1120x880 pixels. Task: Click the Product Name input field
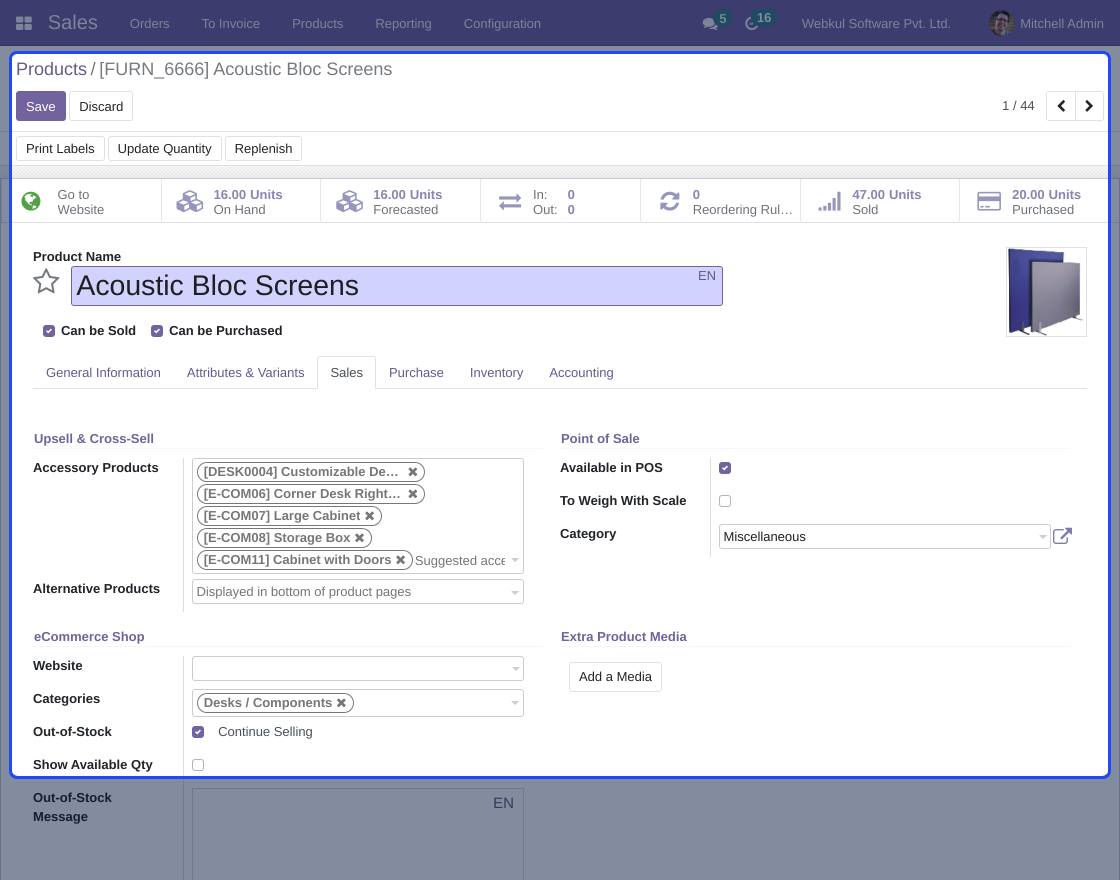(x=397, y=286)
